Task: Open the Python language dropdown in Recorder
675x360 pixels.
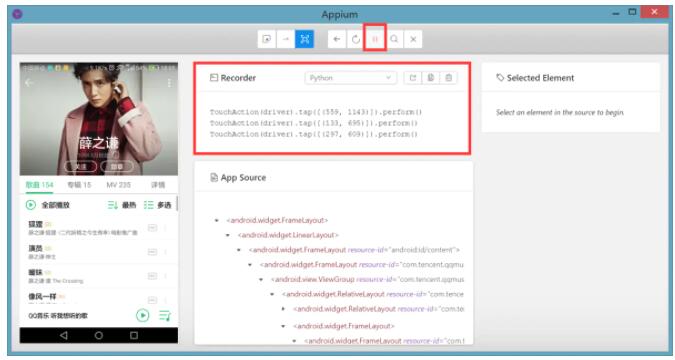Action: coord(350,78)
